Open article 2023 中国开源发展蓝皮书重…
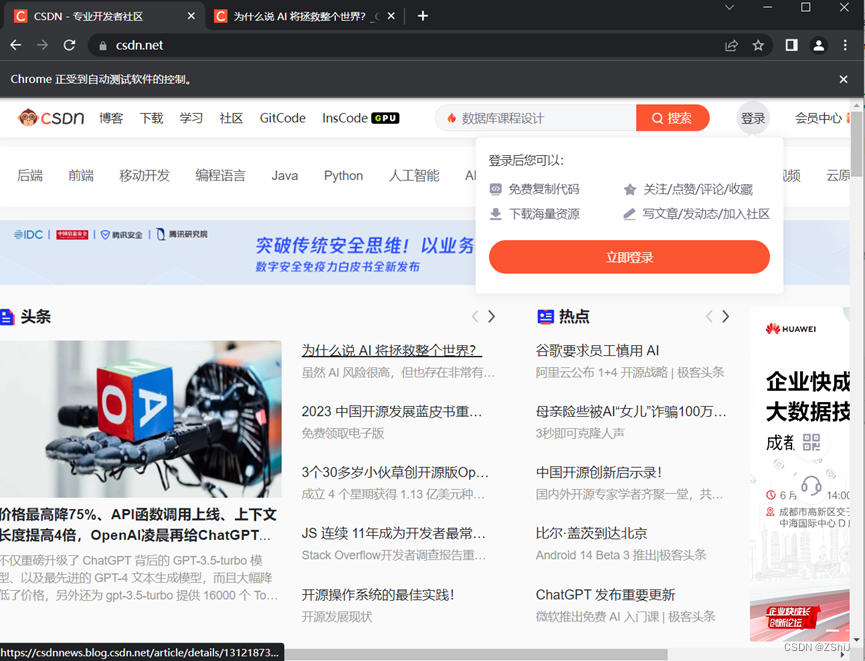This screenshot has width=865, height=661. point(392,412)
